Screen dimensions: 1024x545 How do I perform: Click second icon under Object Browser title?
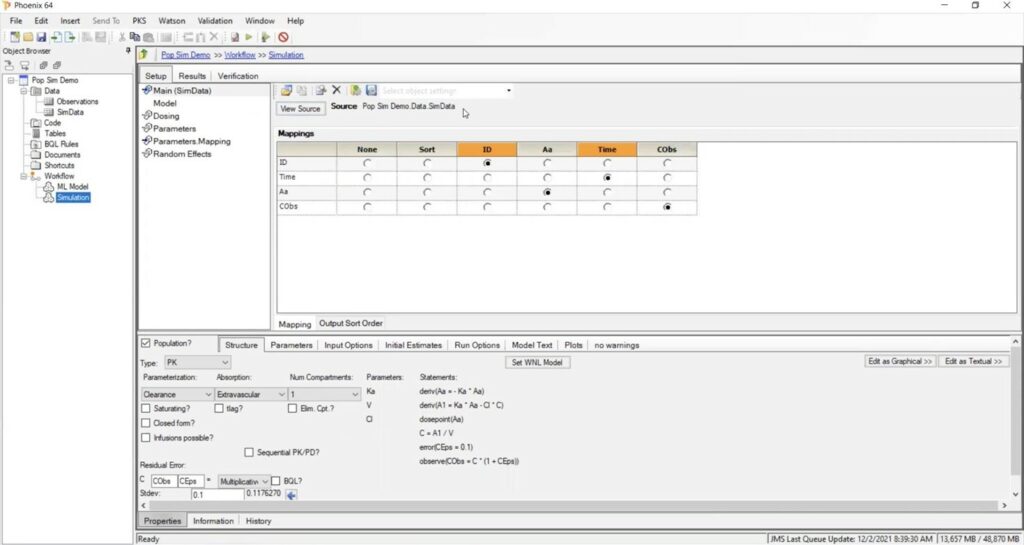[25, 65]
